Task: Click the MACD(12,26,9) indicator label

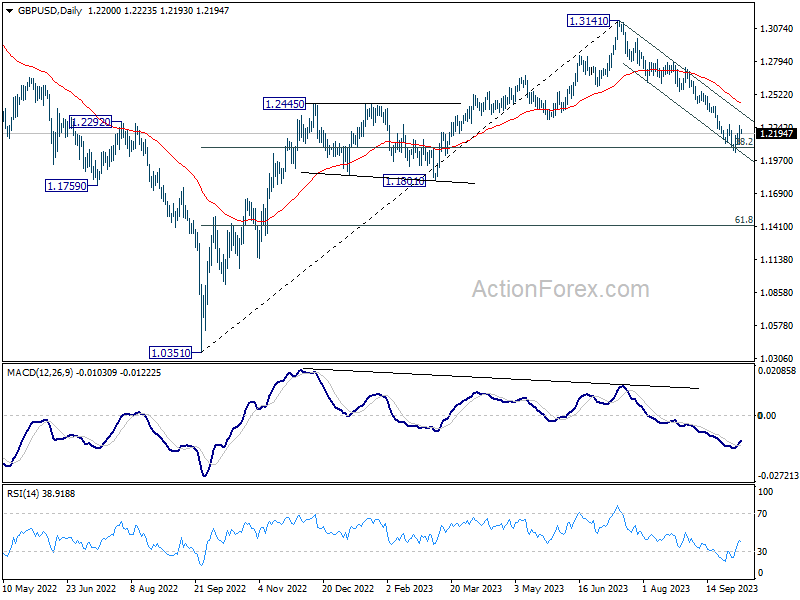Action: pyautogui.click(x=40, y=373)
